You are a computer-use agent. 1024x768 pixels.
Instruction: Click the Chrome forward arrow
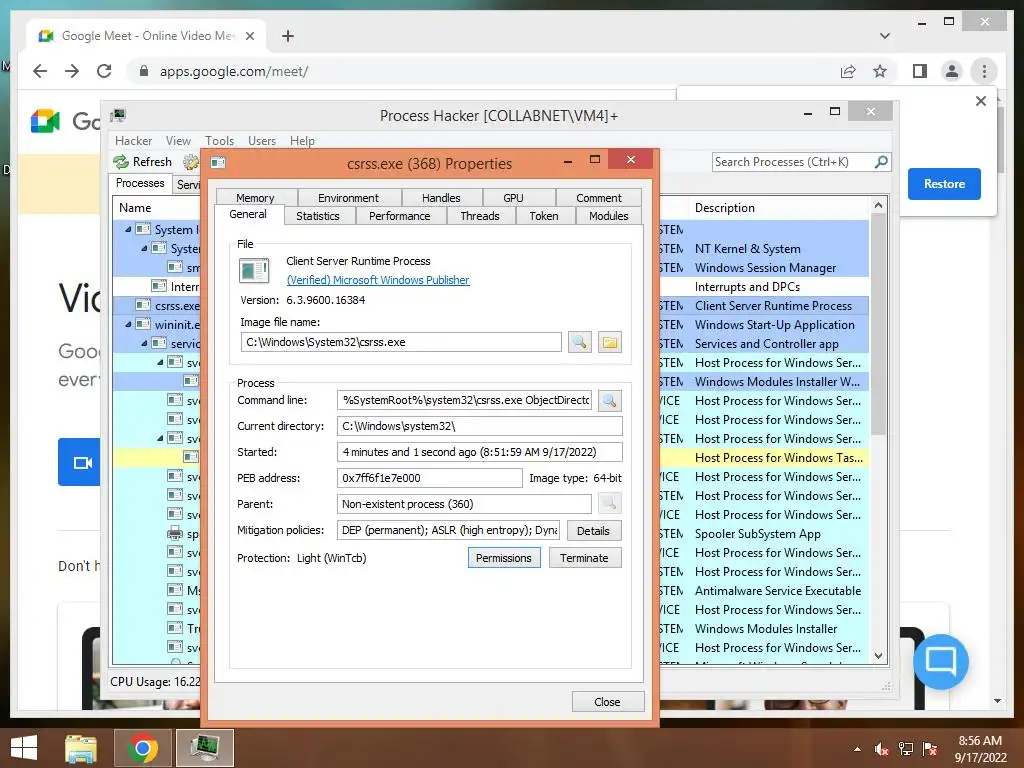[x=72, y=71]
